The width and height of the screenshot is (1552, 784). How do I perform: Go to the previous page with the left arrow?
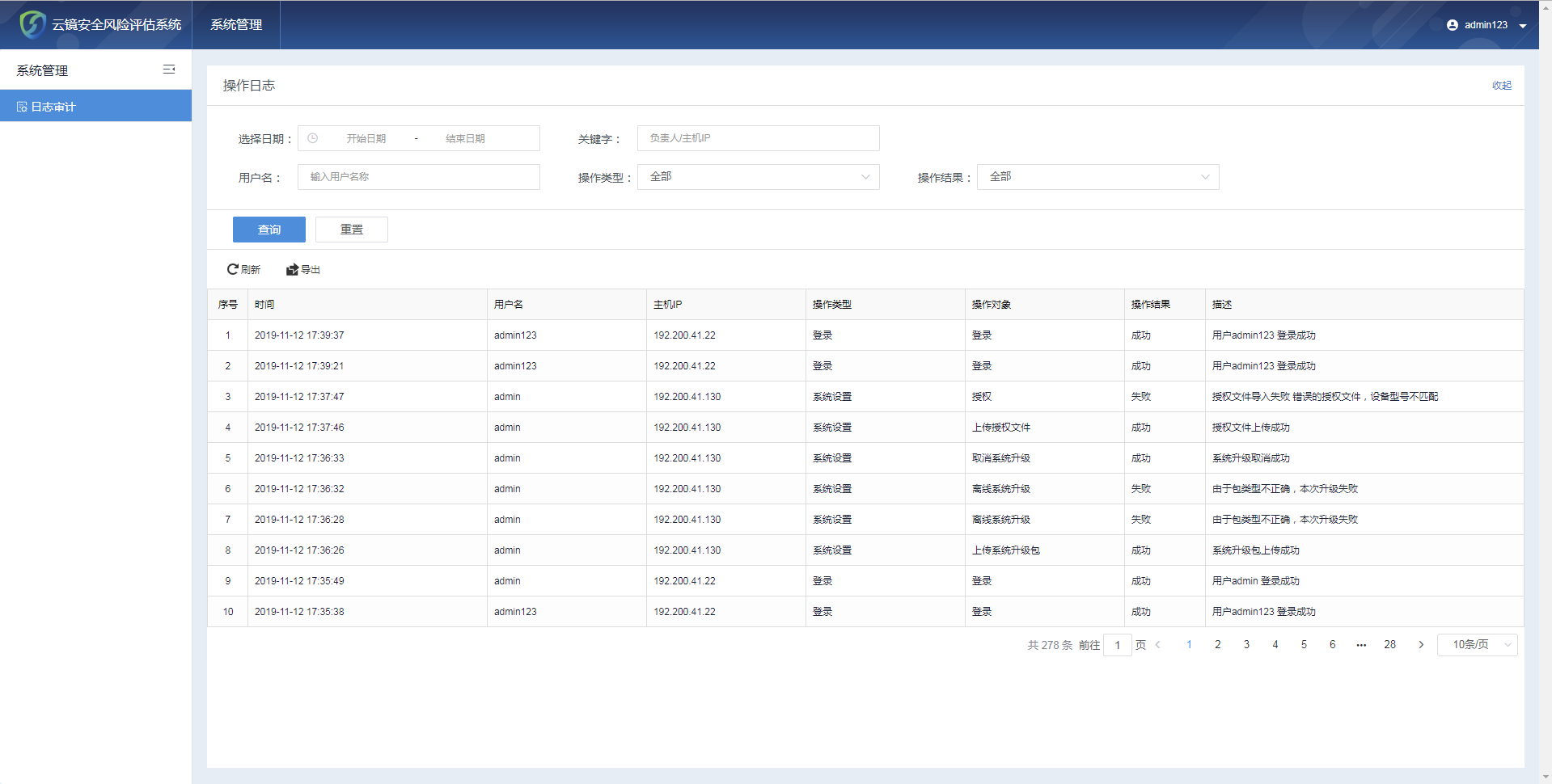[x=1158, y=645]
